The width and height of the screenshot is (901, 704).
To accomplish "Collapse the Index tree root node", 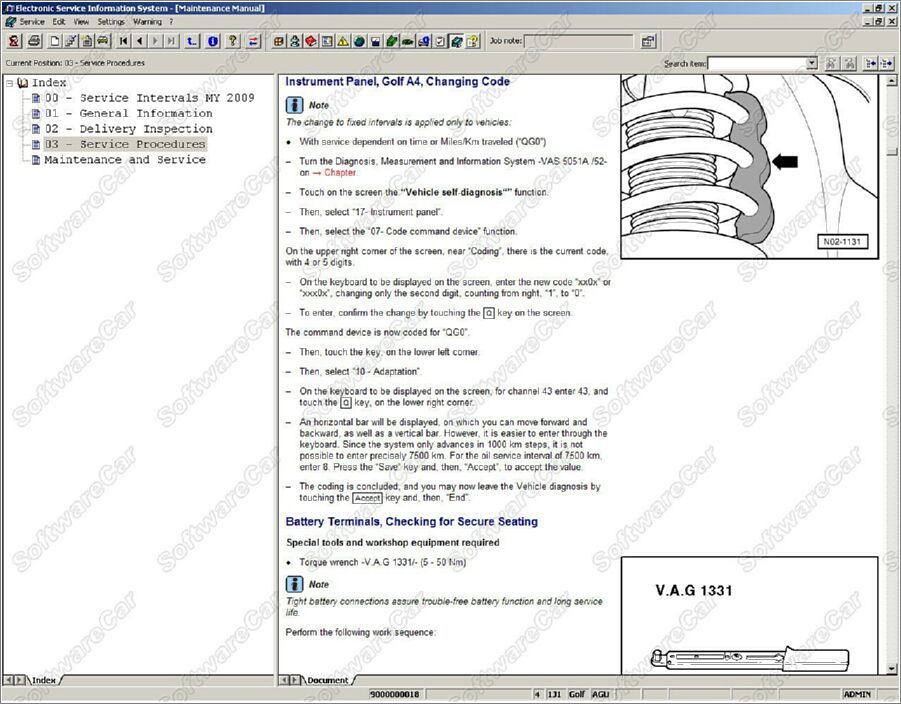I will click(10, 83).
